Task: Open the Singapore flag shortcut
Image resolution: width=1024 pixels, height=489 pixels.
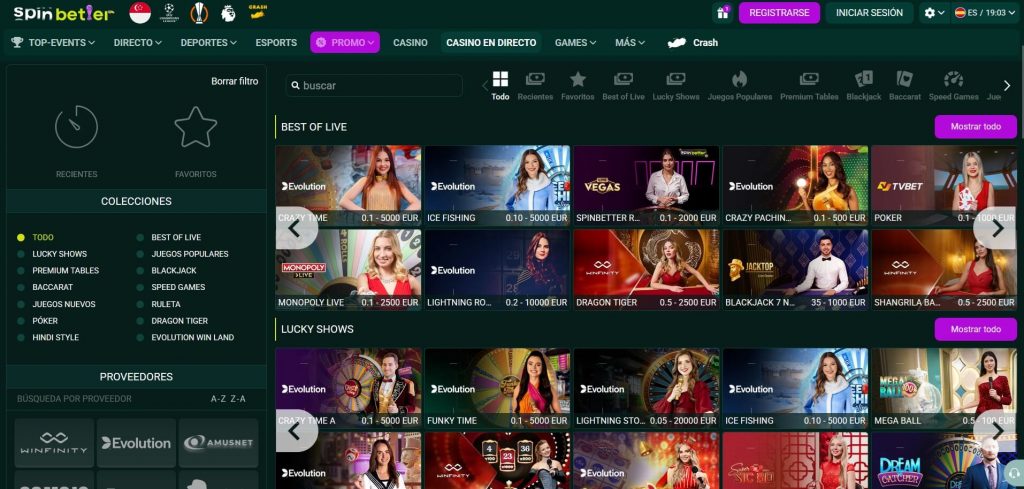Action: (x=140, y=12)
